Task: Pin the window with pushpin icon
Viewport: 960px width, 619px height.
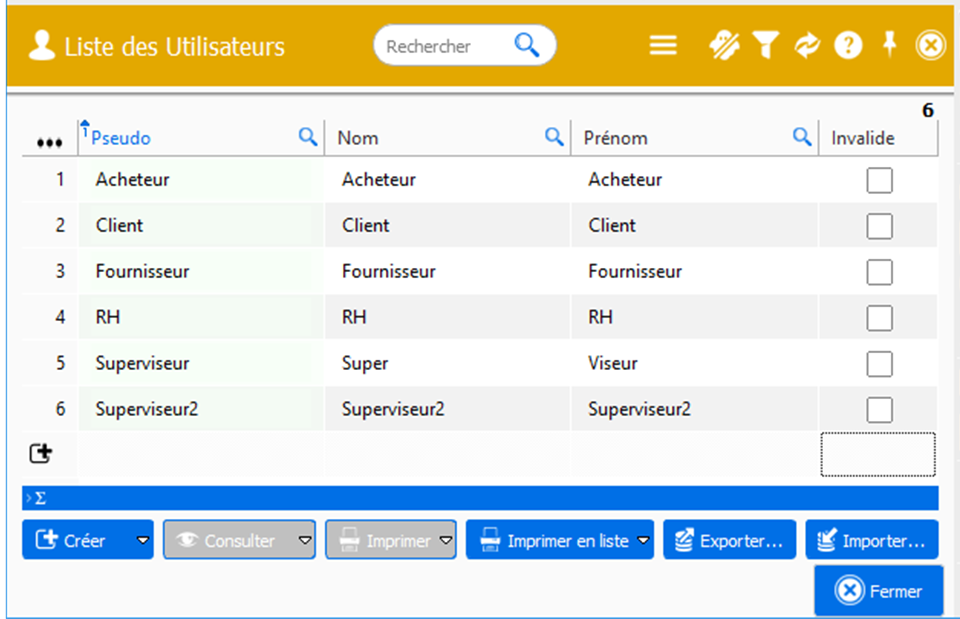Action: click(x=889, y=45)
